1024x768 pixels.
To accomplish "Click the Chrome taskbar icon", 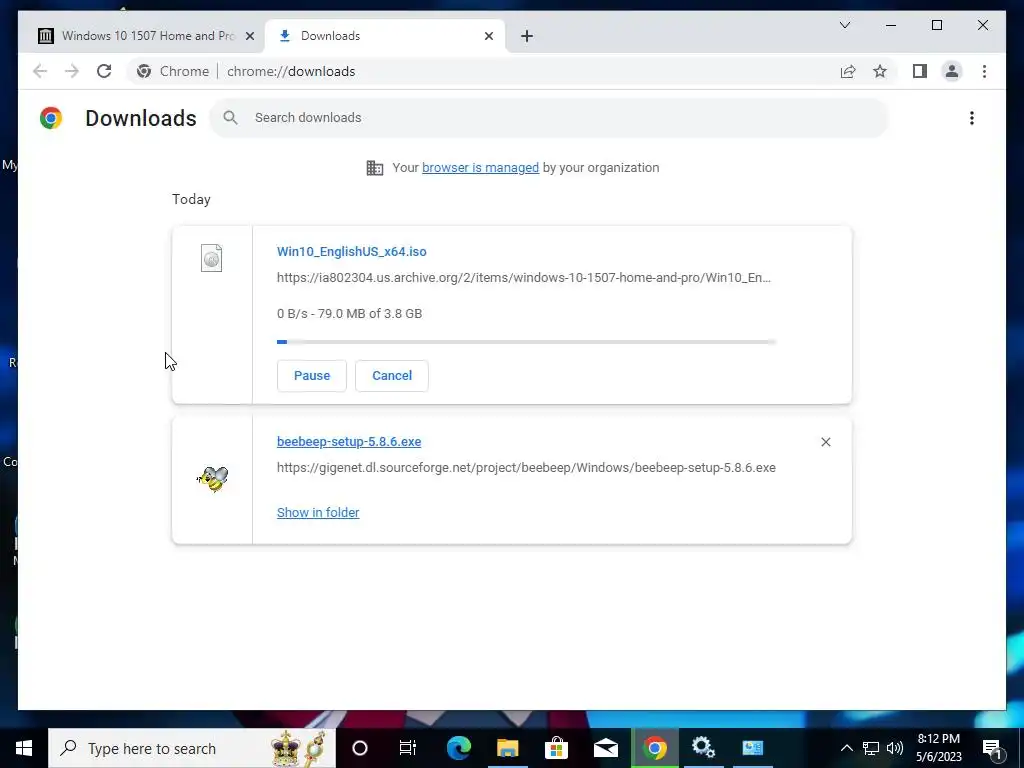I will click(x=655, y=748).
